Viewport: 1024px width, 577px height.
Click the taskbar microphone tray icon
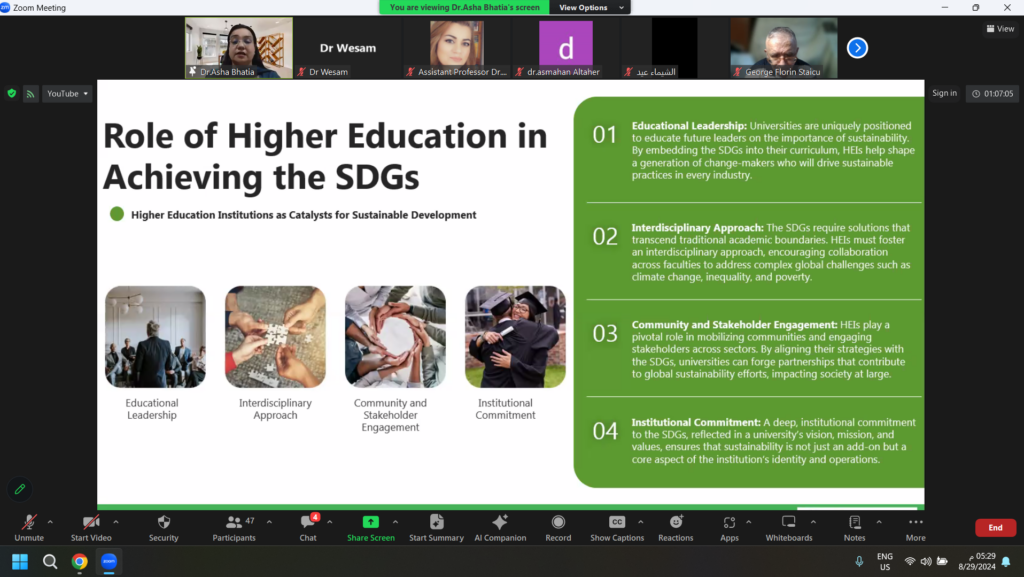[x=859, y=561]
